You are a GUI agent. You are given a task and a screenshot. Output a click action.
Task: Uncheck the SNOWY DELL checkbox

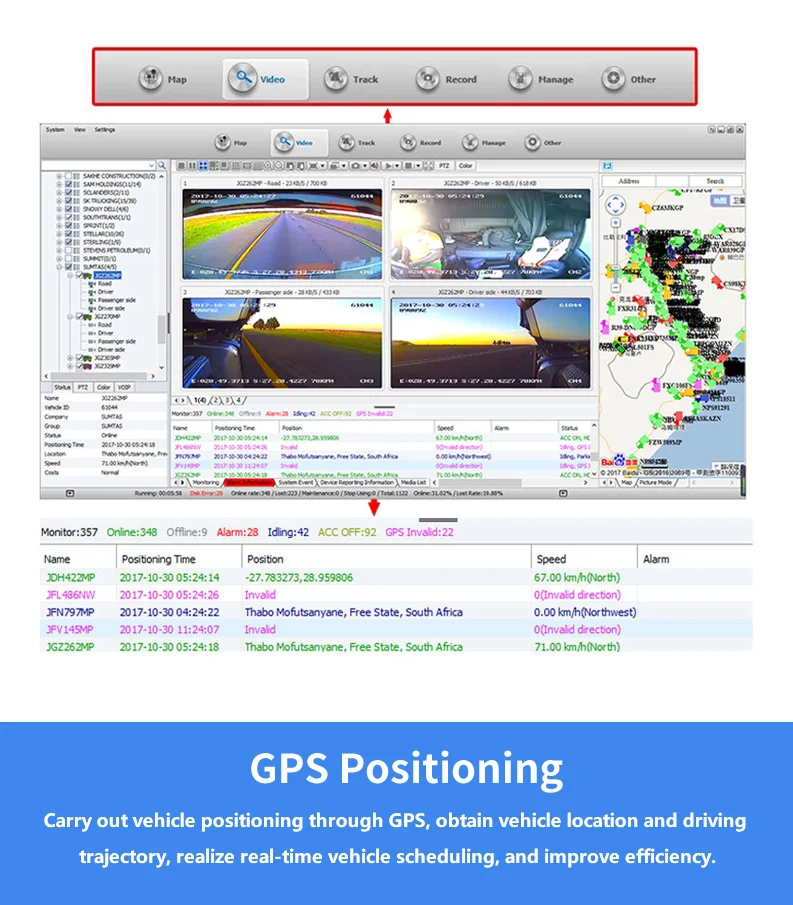coord(69,209)
